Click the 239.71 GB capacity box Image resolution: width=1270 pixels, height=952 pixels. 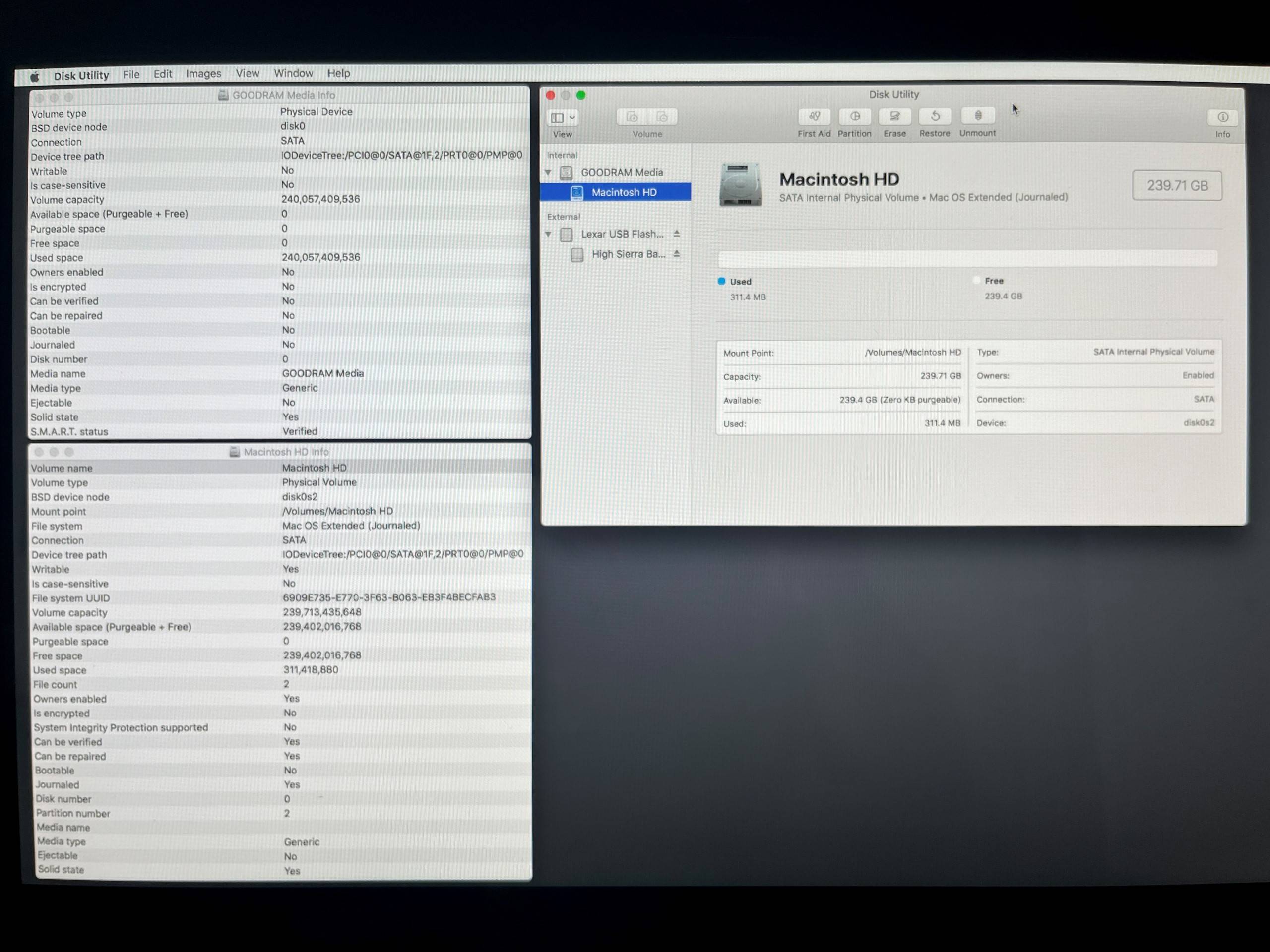pyautogui.click(x=1177, y=185)
